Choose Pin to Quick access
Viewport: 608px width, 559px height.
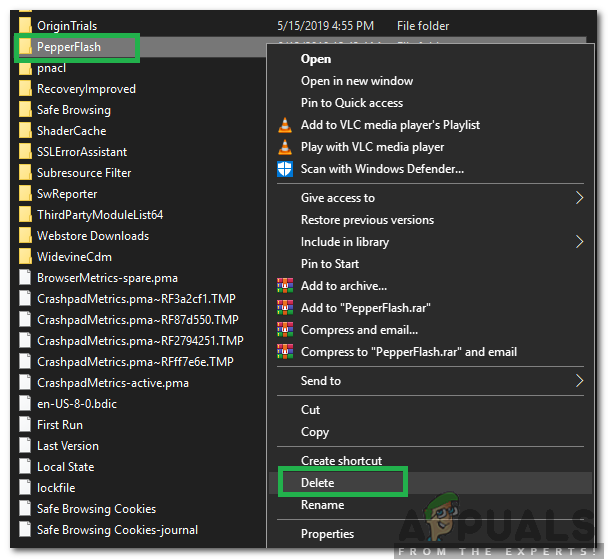[x=352, y=103]
